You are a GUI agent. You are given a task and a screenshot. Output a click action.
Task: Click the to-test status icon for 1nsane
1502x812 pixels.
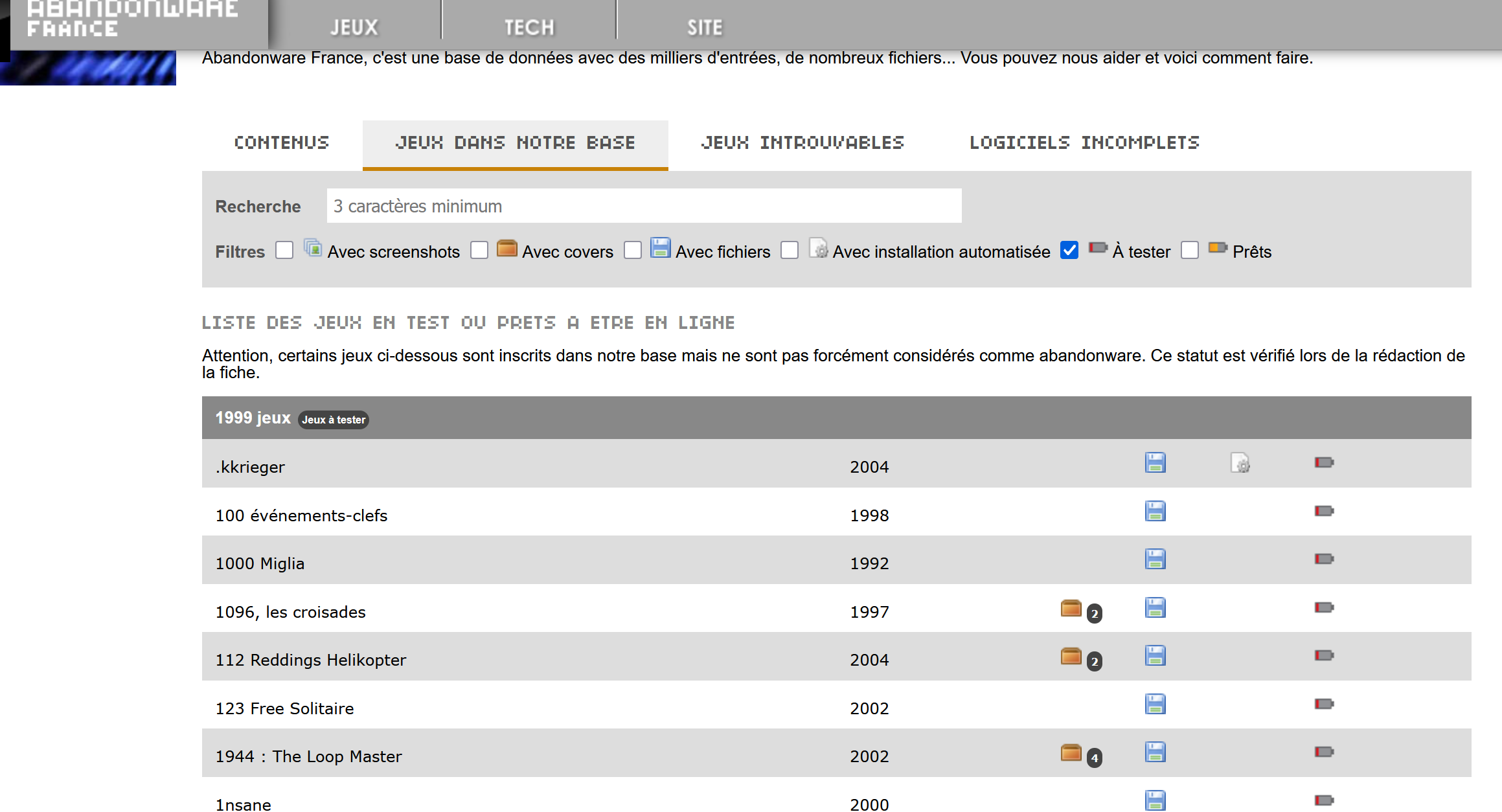[1324, 800]
